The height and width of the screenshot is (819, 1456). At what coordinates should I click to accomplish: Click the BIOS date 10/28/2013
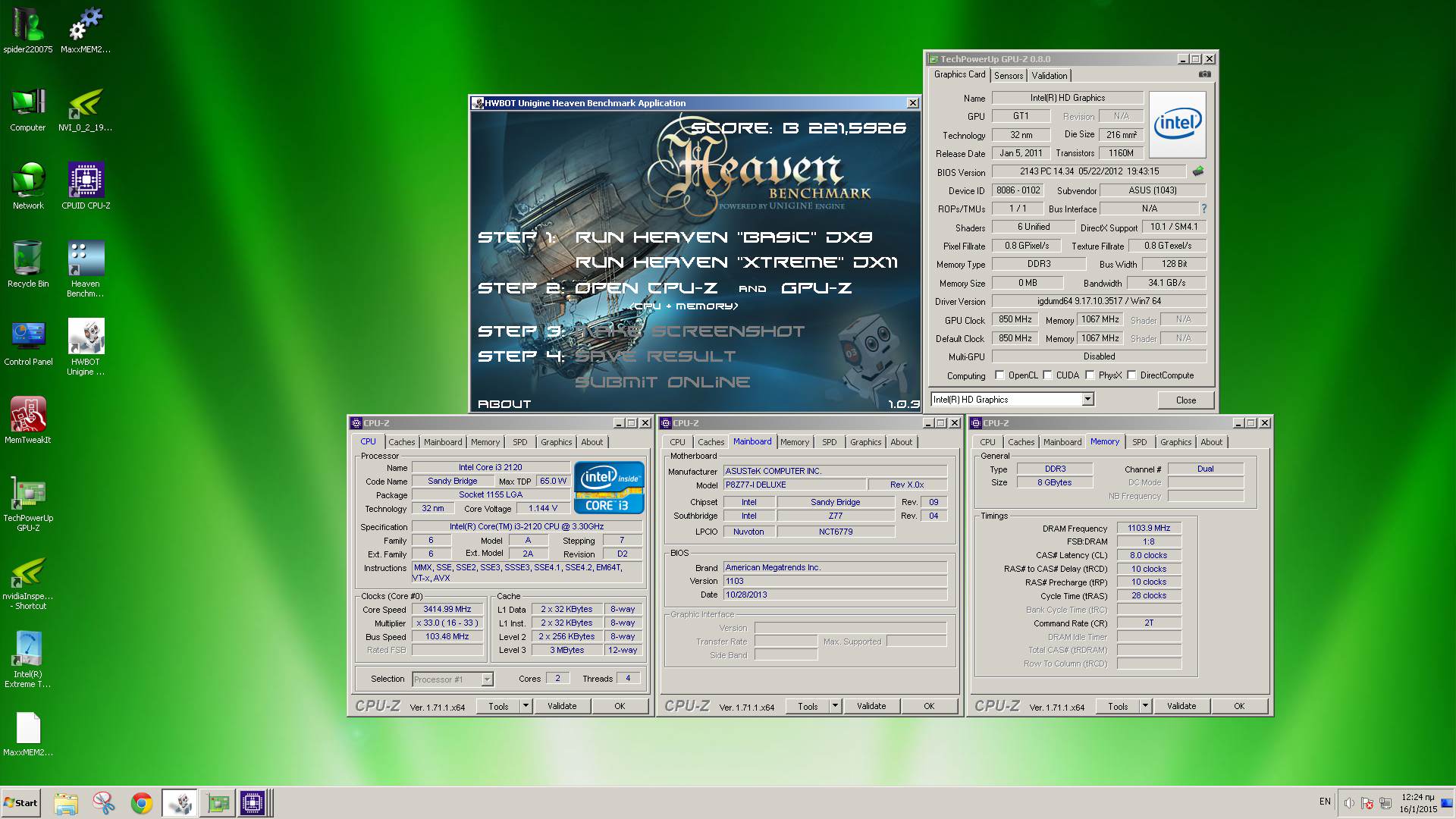[835, 595]
